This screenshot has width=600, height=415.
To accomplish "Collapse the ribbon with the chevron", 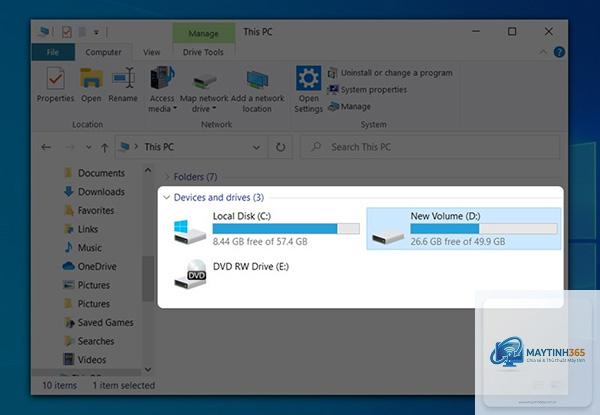I will (x=543, y=52).
